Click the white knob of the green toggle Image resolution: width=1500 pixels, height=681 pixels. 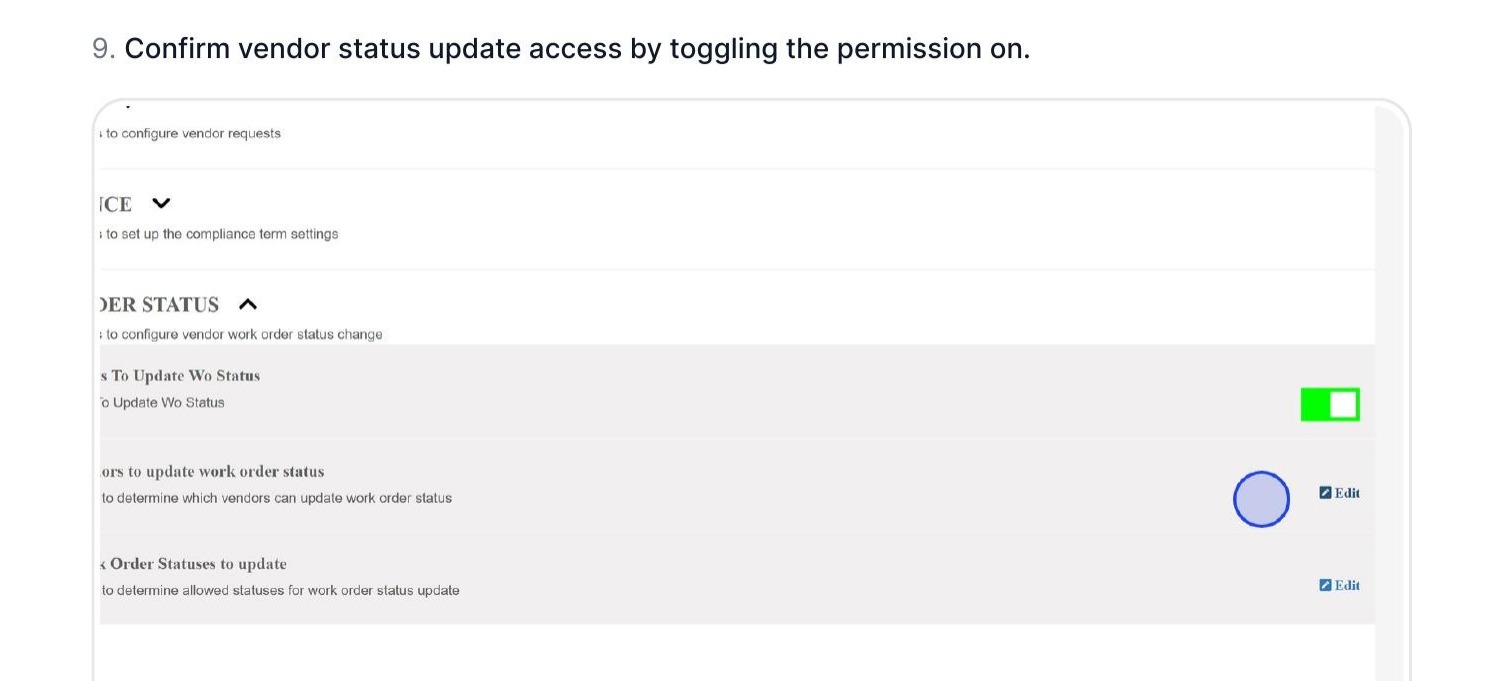[1343, 404]
